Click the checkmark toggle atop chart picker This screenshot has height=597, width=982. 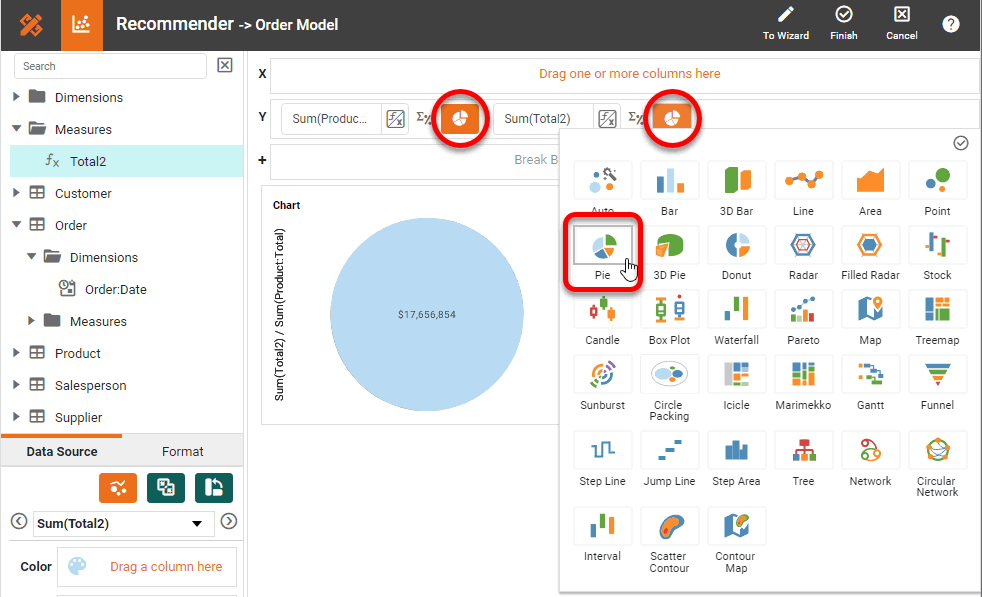[x=961, y=143]
